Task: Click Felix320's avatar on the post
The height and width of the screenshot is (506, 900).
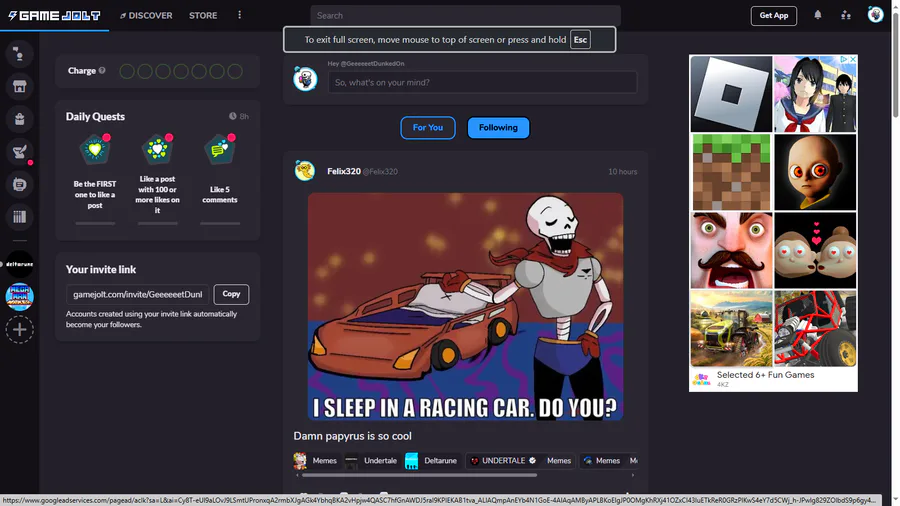Action: 305,171
